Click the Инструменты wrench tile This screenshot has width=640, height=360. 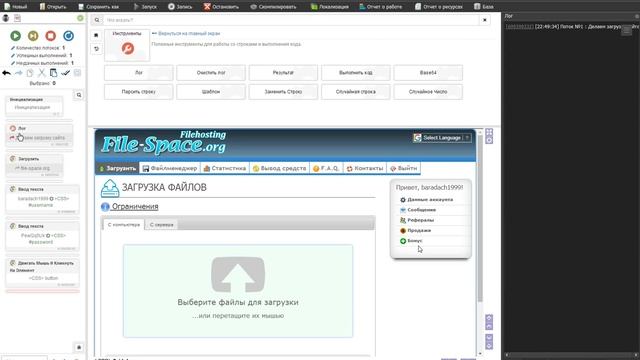click(x=127, y=45)
